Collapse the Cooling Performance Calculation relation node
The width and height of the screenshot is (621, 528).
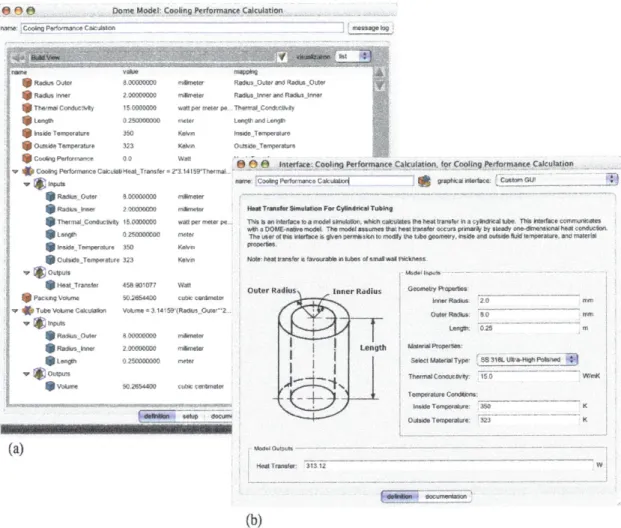(15, 172)
